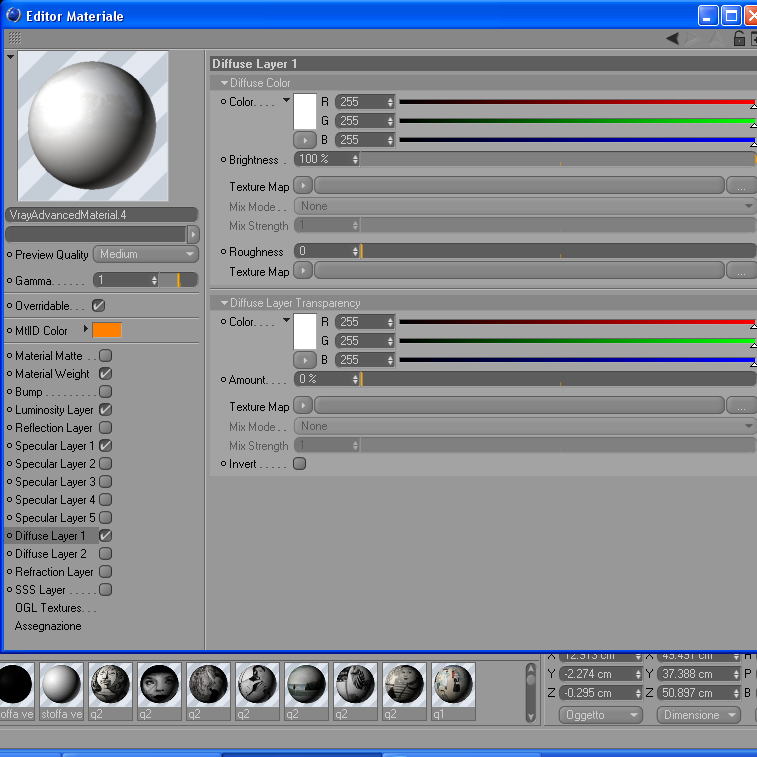The image size is (757, 757).
Task: Enable the Bump checkbox
Action: click(x=105, y=392)
